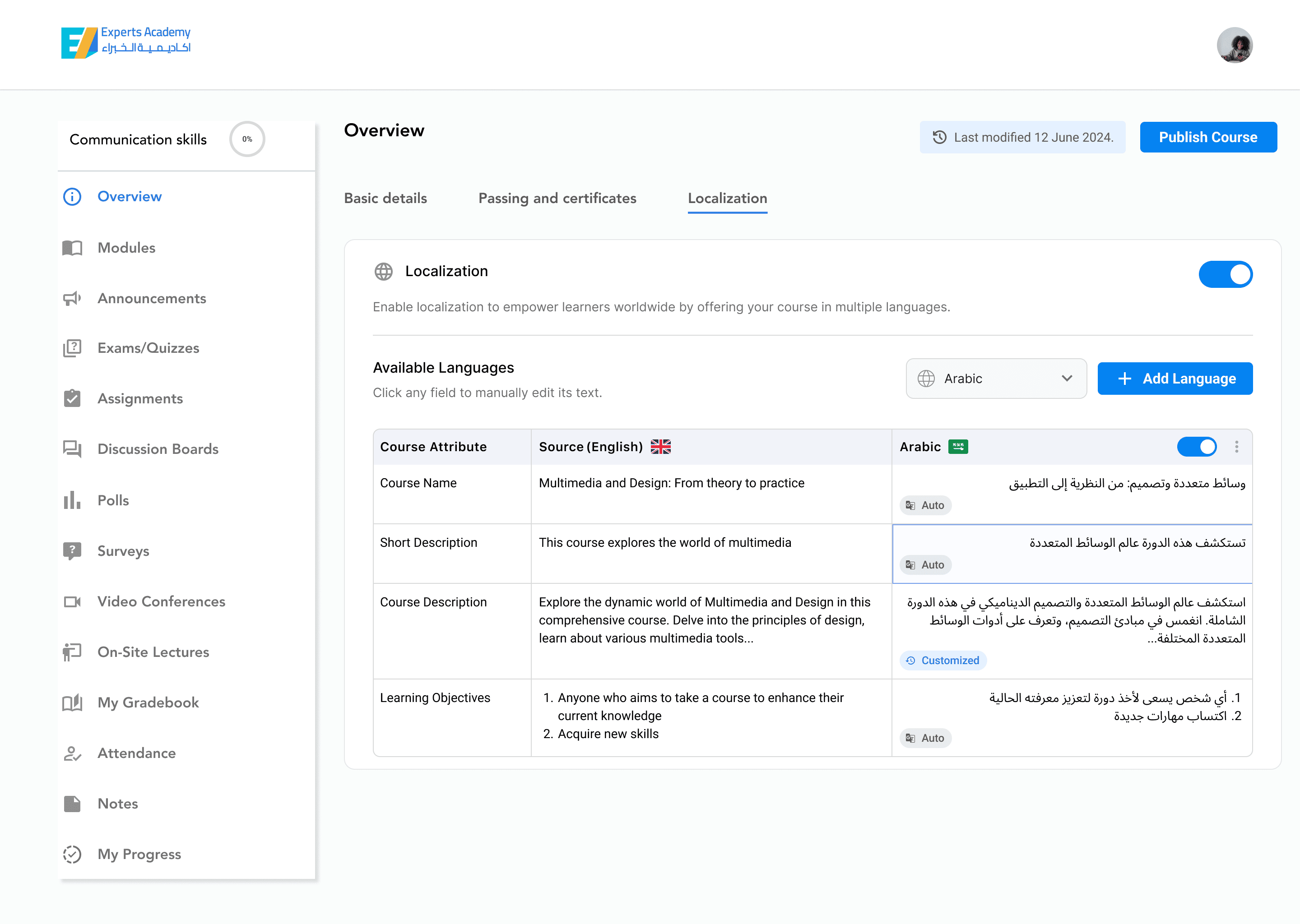Select the Announcements megaphone icon
This screenshot has width=1300, height=924.
(72, 298)
